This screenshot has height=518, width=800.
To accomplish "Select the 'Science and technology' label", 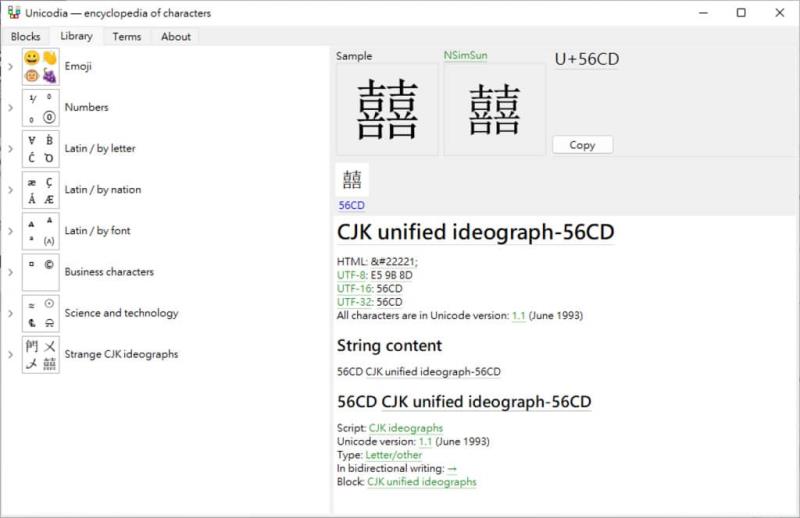I will point(121,313).
